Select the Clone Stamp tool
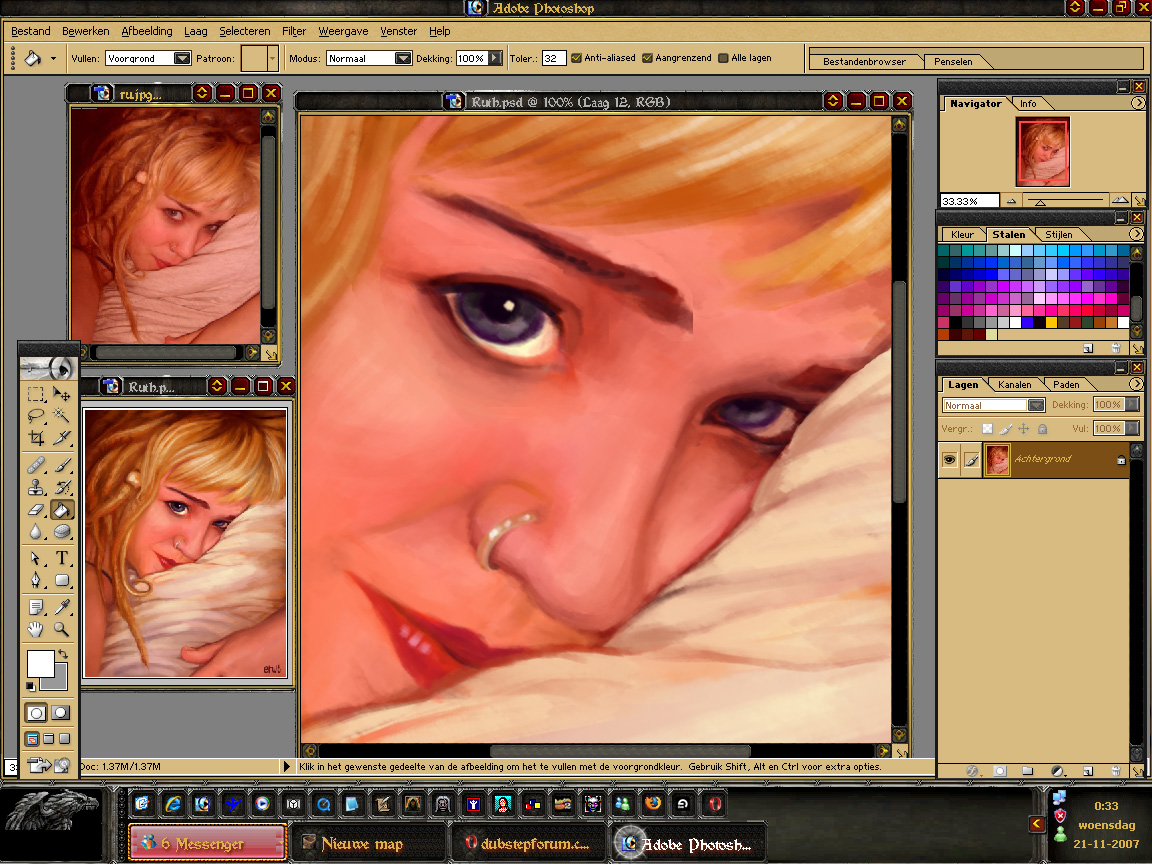 click(x=35, y=487)
